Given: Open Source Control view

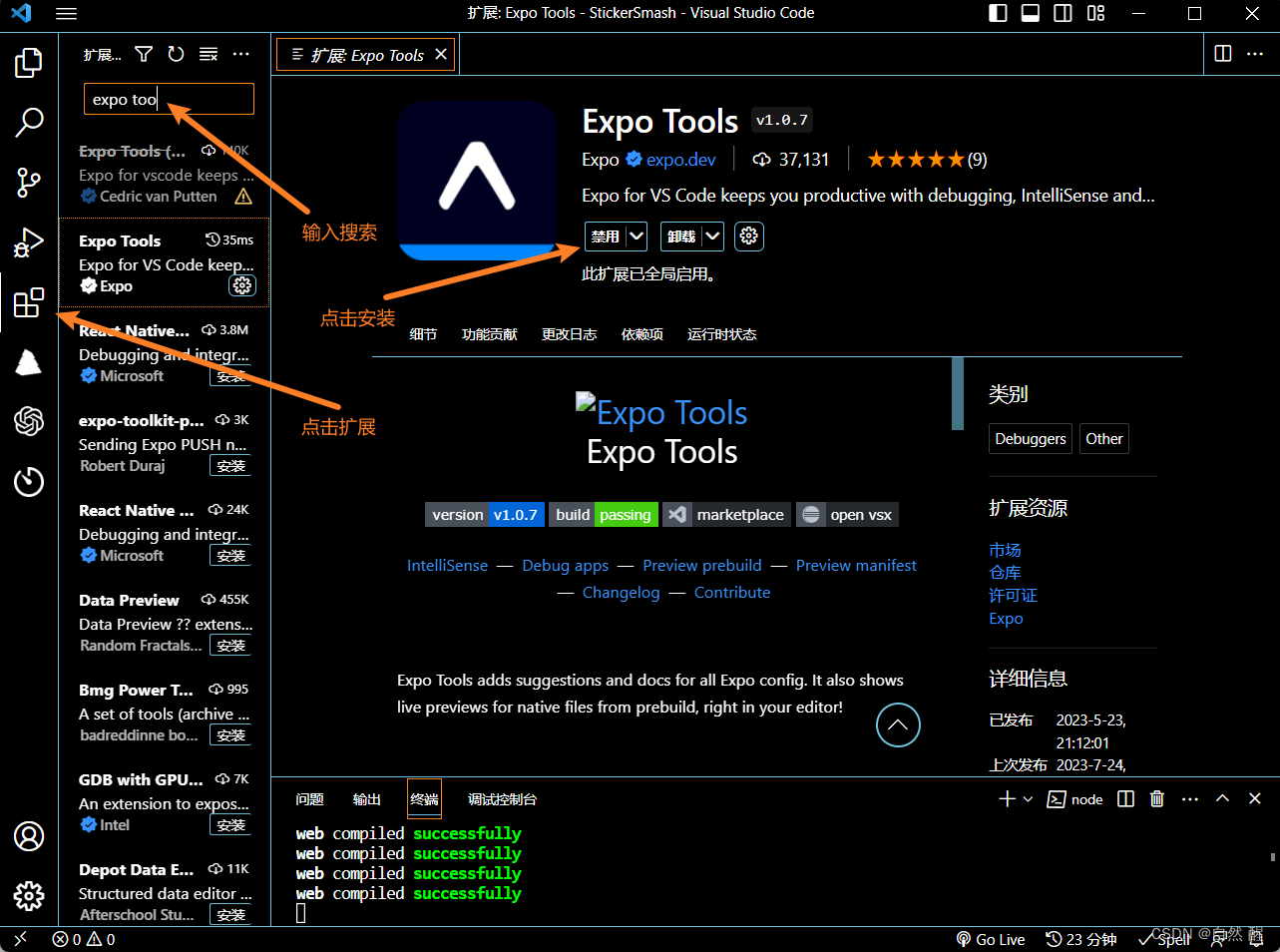Looking at the screenshot, I should tap(29, 183).
